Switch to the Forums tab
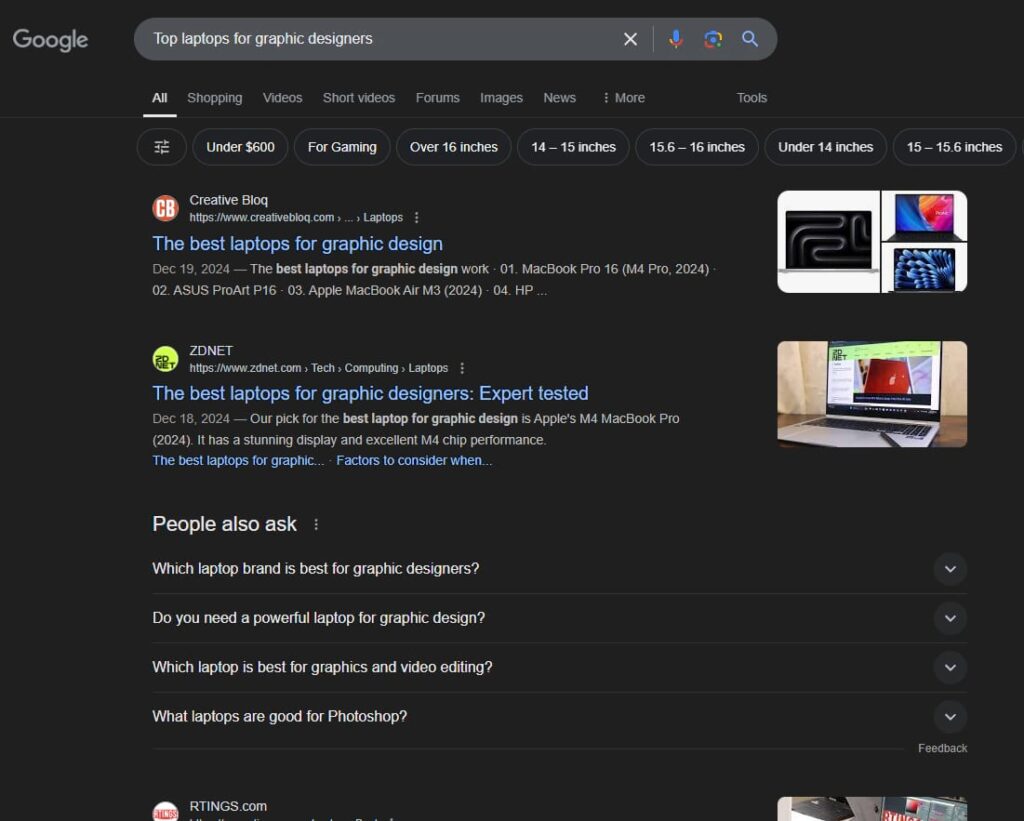The image size is (1024, 821). pos(438,98)
